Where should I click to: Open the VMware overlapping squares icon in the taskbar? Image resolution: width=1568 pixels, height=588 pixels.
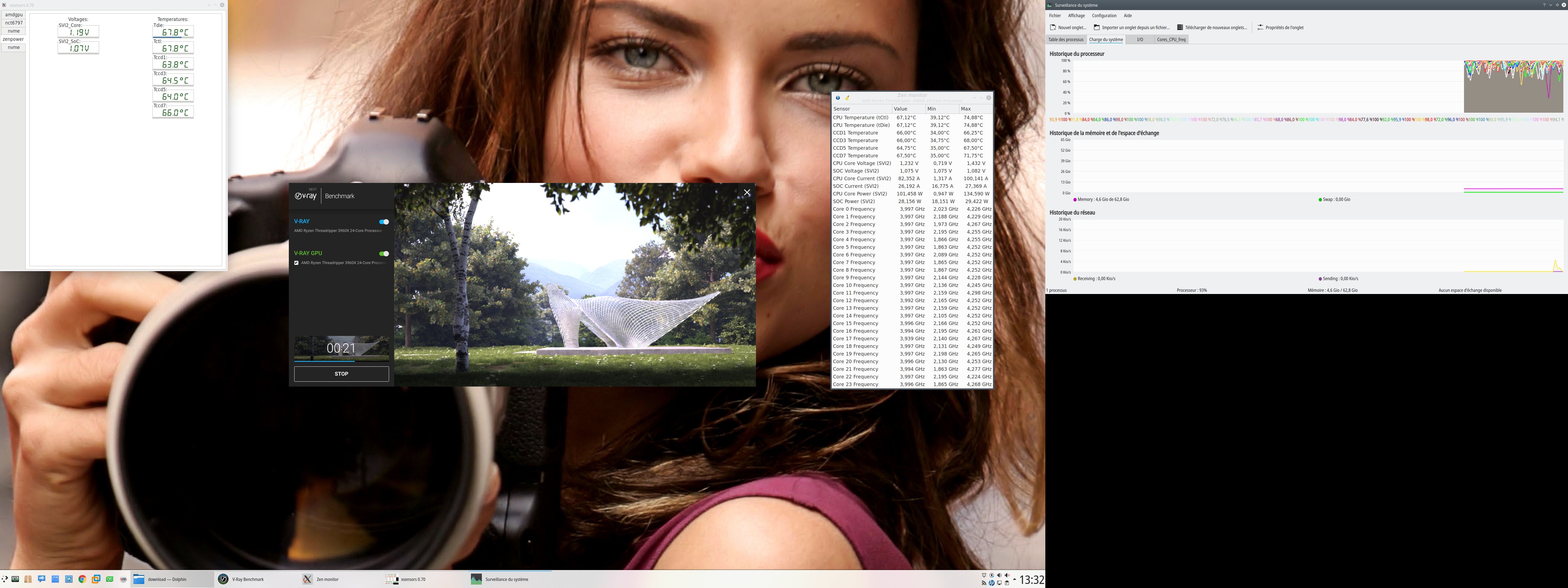(96, 579)
